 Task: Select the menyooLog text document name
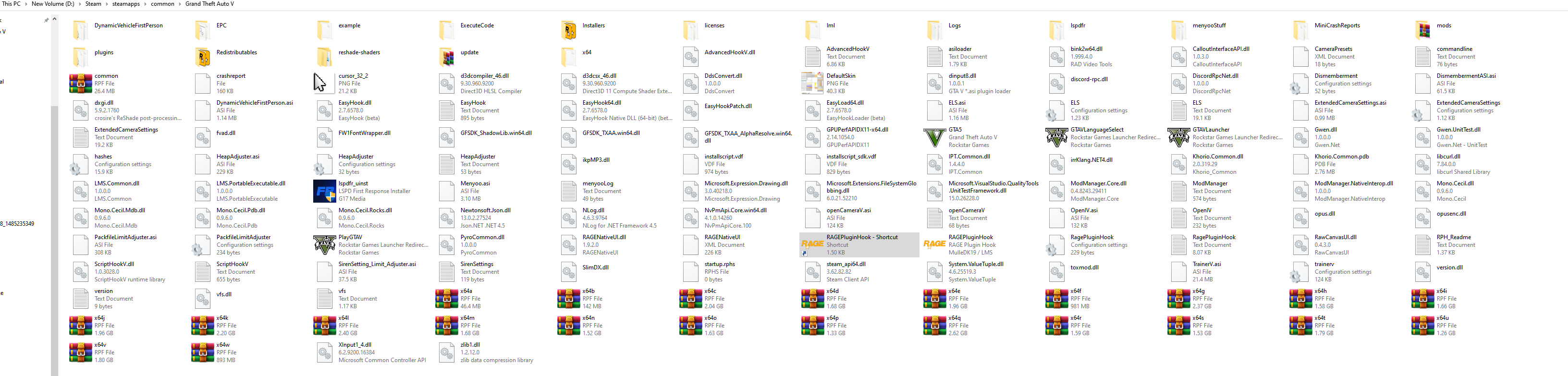598,184
